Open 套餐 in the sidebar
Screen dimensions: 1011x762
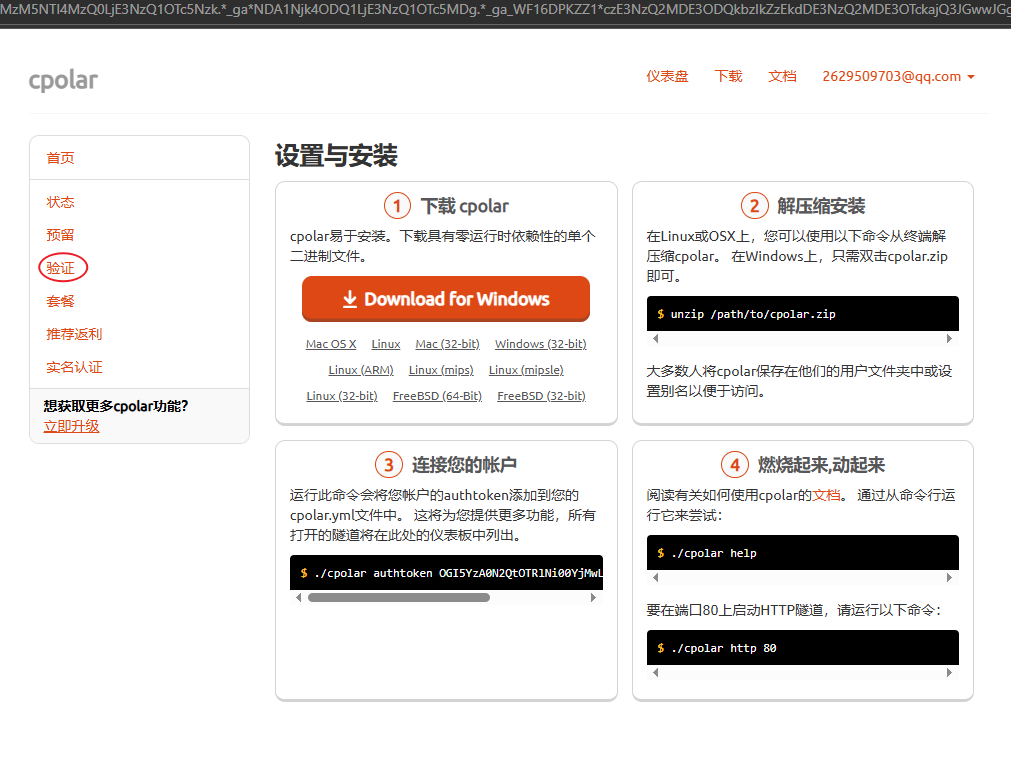coord(61,301)
